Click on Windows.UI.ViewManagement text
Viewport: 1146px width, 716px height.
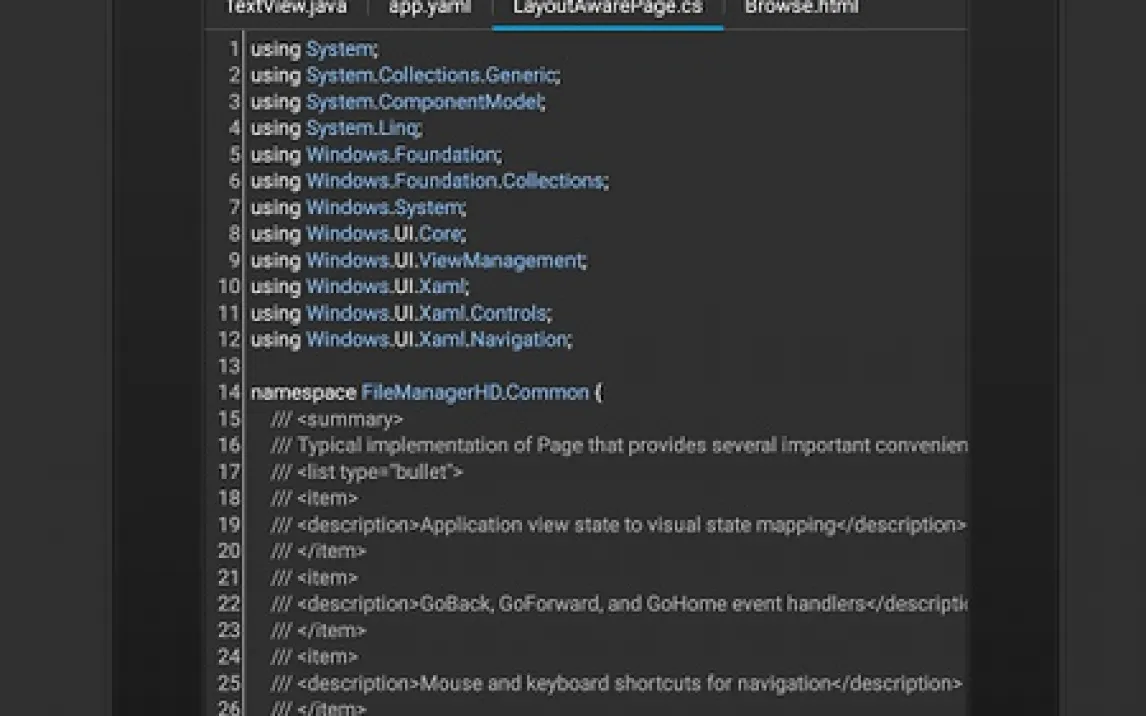[443, 260]
